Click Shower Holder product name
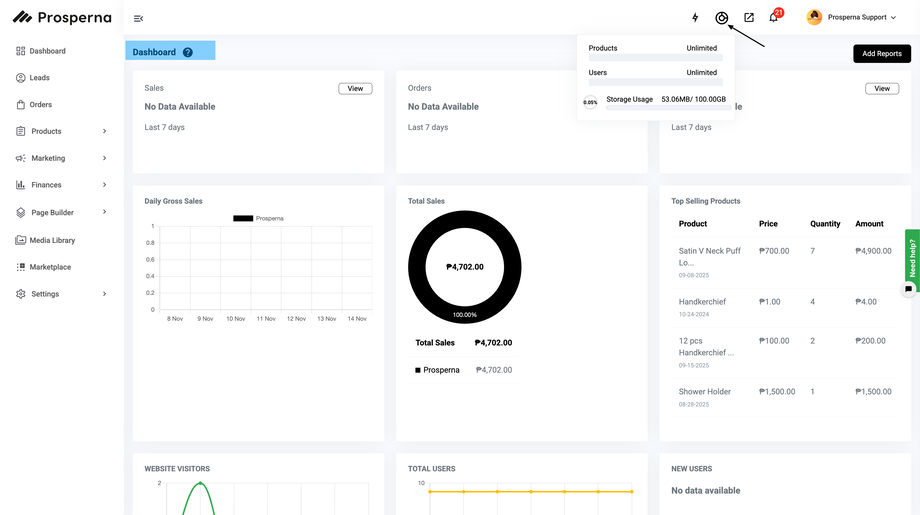The height and width of the screenshot is (515, 920). coord(705,392)
